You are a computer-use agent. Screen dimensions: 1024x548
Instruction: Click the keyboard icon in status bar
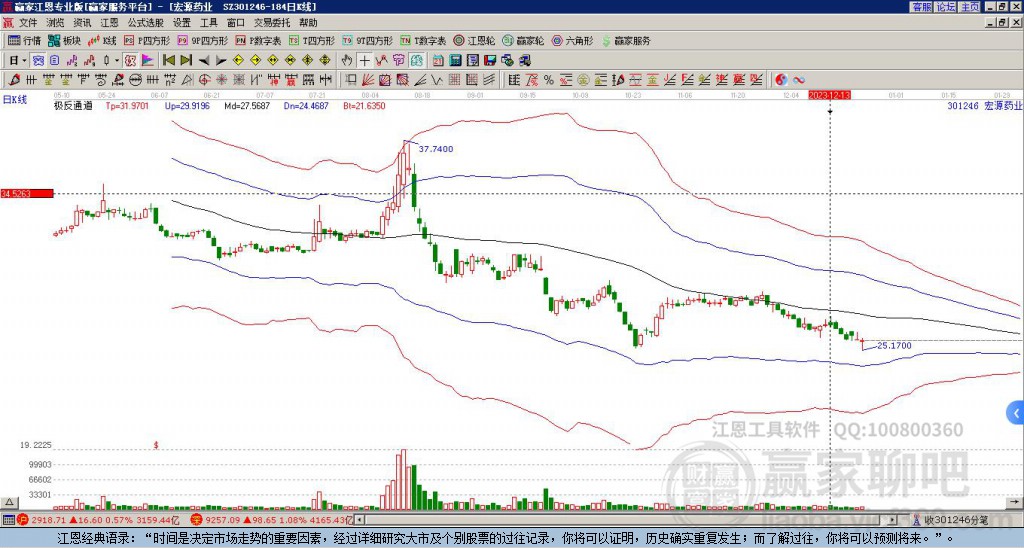click(8, 520)
